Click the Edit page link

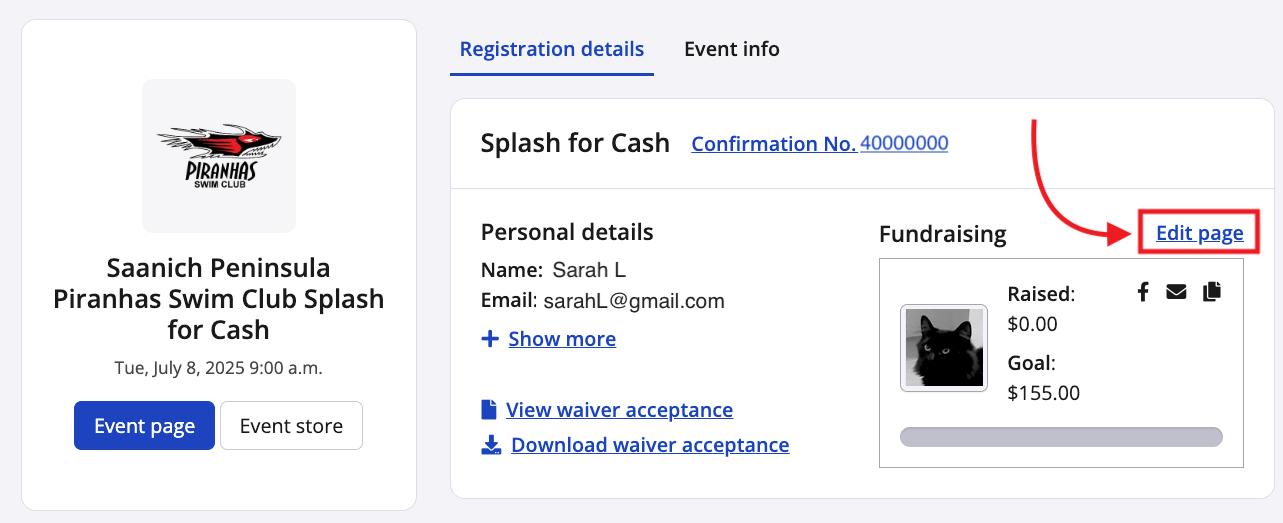click(x=1199, y=234)
